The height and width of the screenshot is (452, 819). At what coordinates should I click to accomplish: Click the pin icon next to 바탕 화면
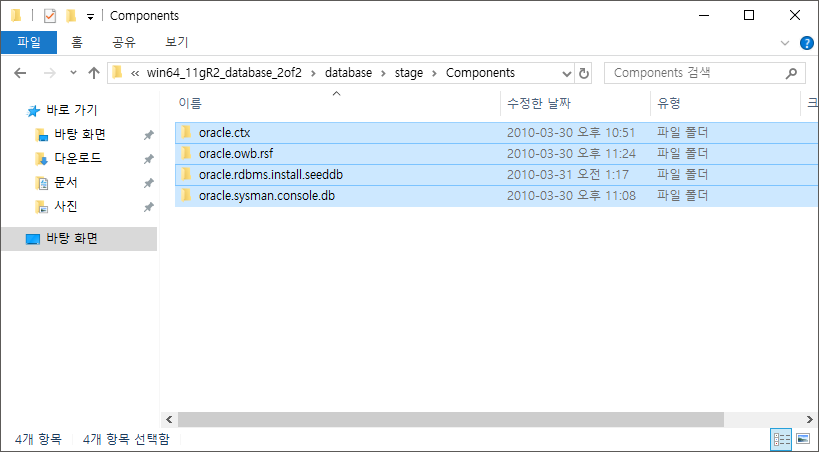[x=149, y=135]
